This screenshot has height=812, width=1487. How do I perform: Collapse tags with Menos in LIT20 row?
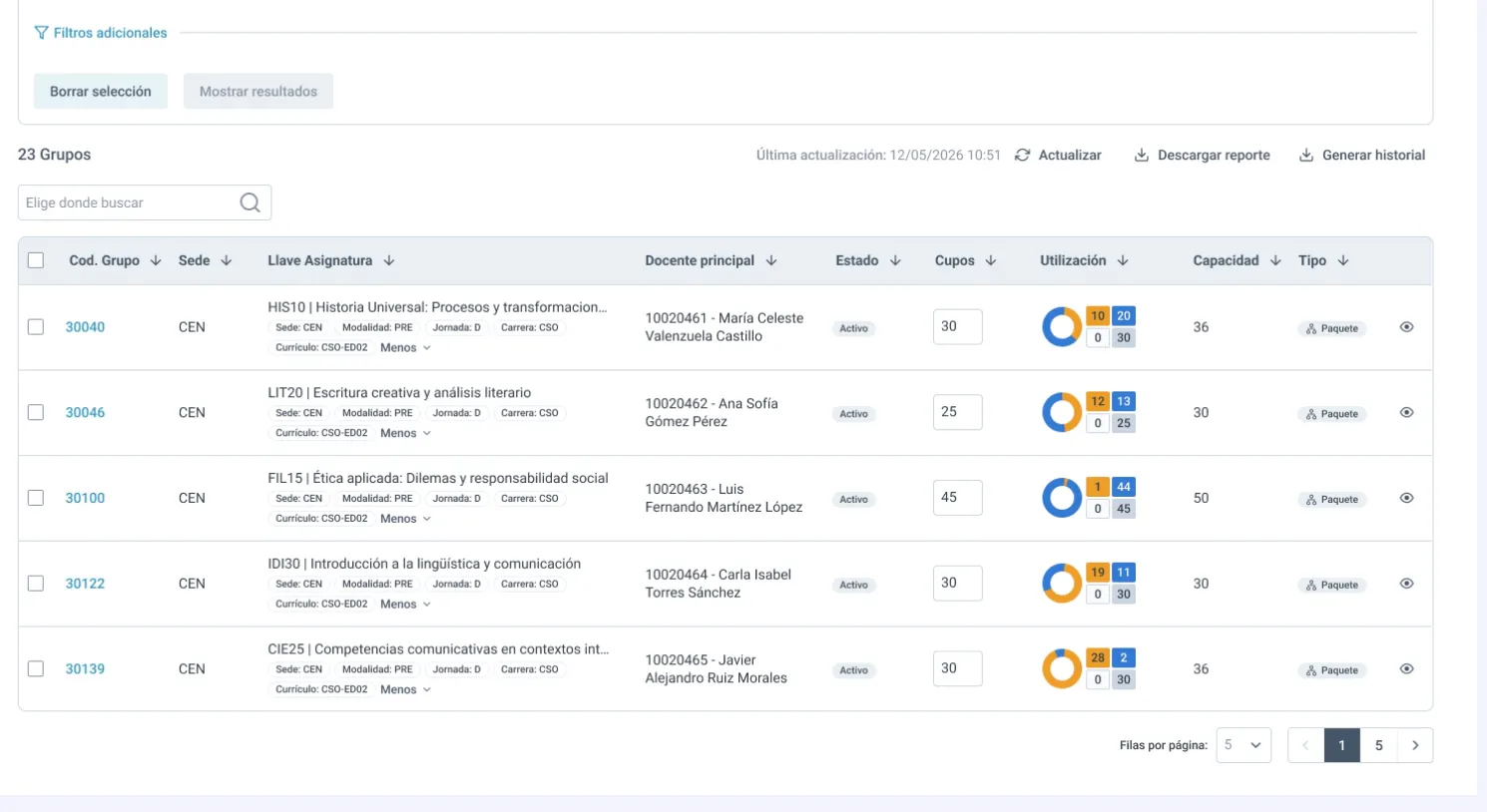(x=405, y=433)
